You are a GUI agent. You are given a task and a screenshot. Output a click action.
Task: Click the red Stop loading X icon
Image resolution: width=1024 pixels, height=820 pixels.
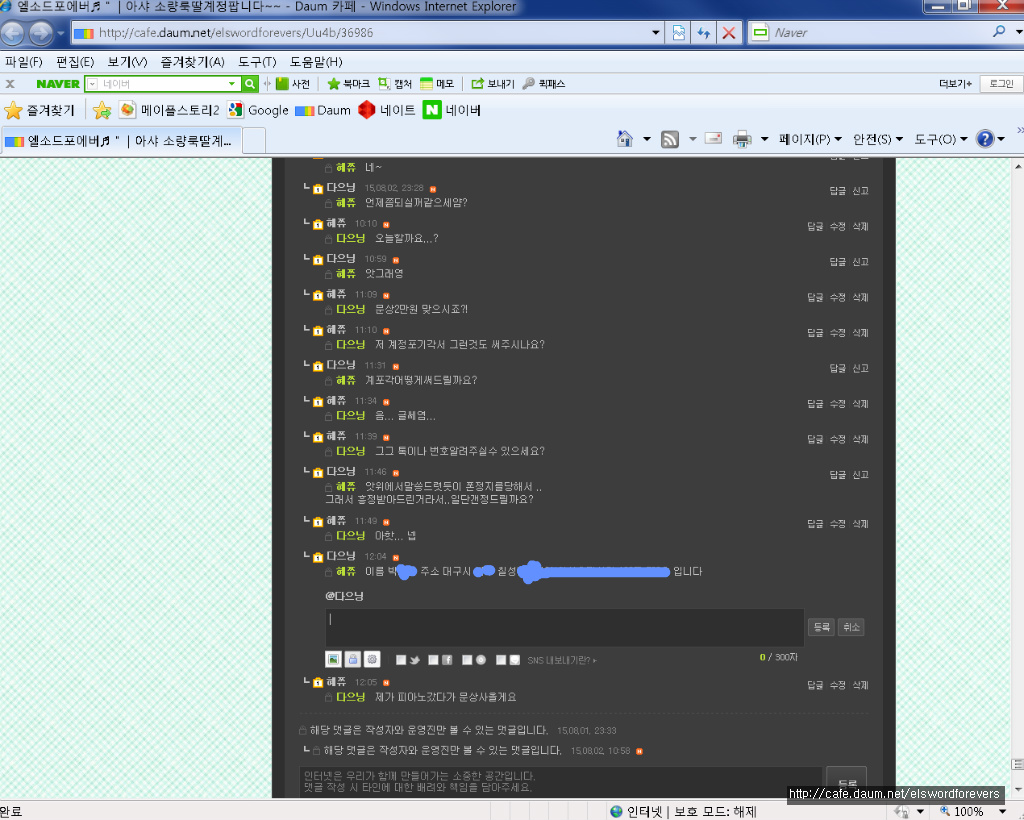point(729,33)
